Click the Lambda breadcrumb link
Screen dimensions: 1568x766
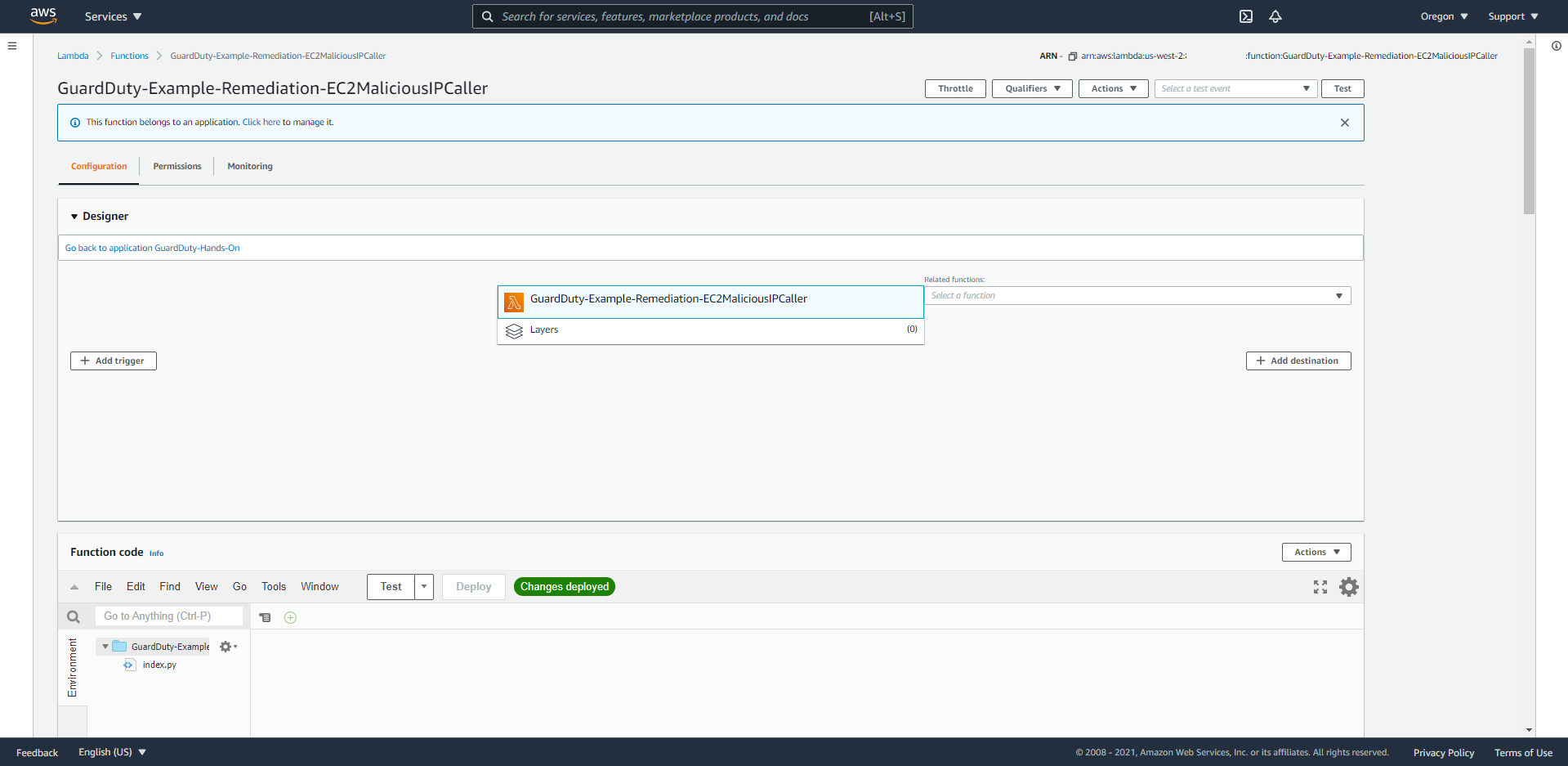click(73, 56)
